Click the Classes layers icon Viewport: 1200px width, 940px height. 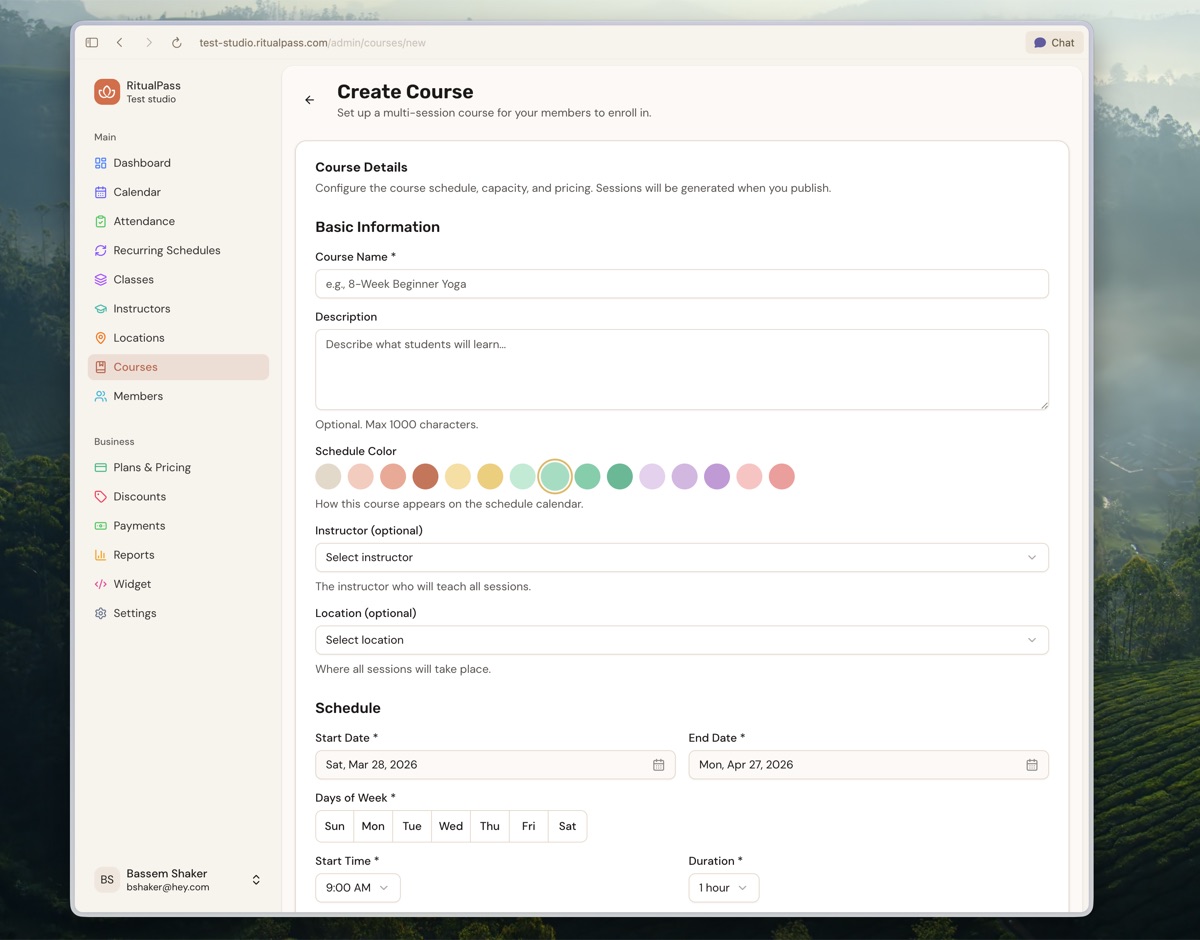[100, 279]
